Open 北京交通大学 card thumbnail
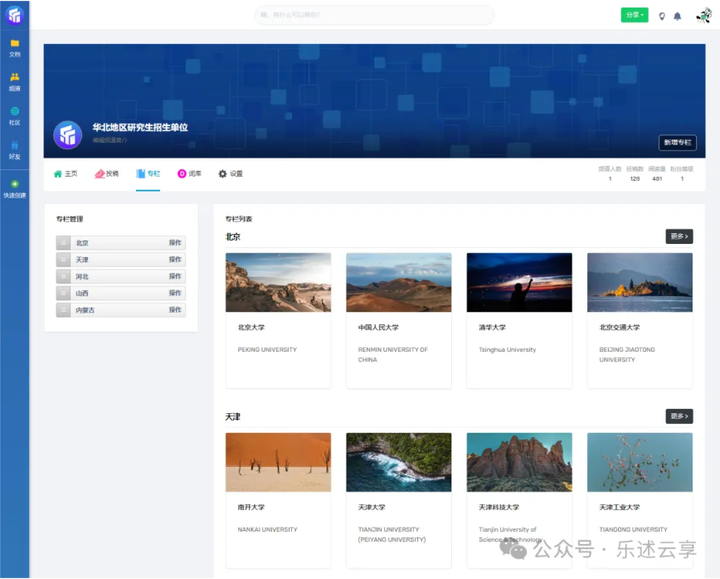The width and height of the screenshot is (720, 579). 640,282
